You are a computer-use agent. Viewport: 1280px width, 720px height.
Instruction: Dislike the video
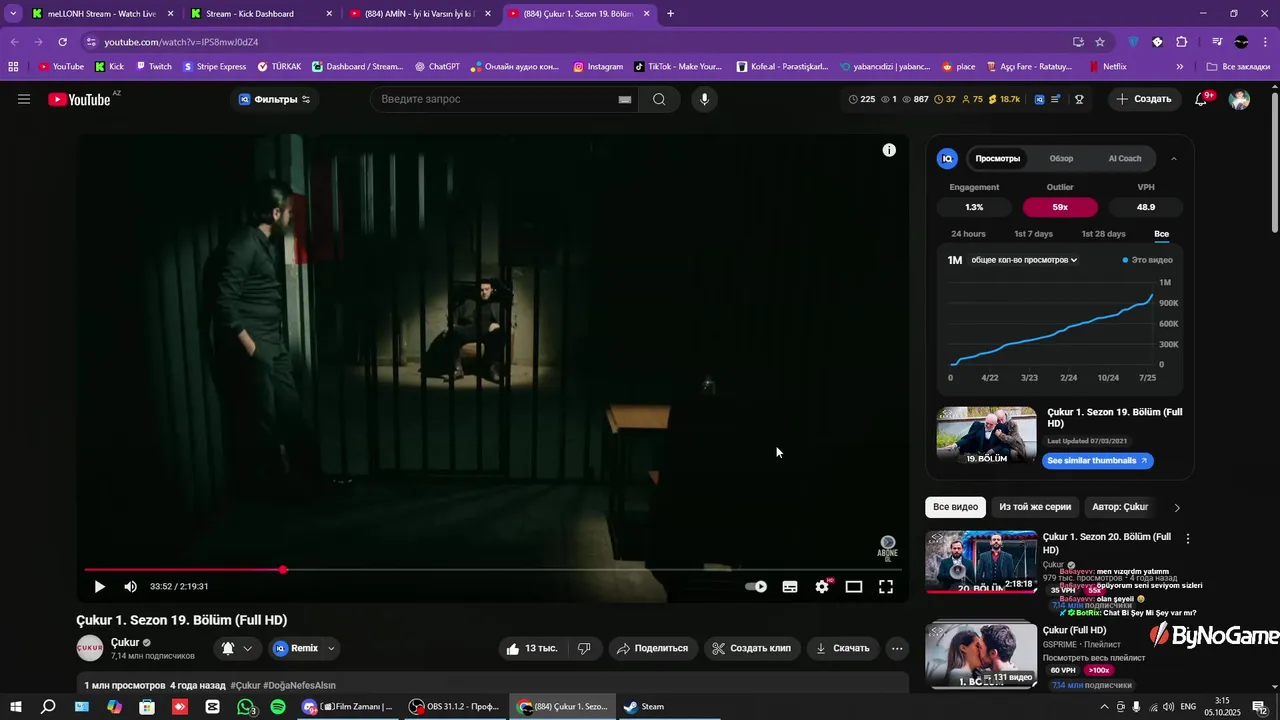(584, 648)
